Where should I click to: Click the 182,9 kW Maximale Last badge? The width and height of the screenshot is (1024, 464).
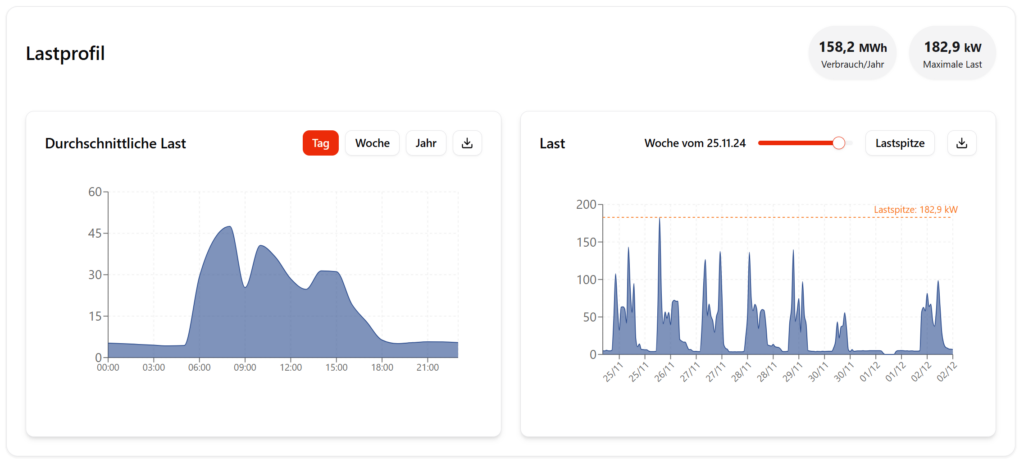point(952,53)
